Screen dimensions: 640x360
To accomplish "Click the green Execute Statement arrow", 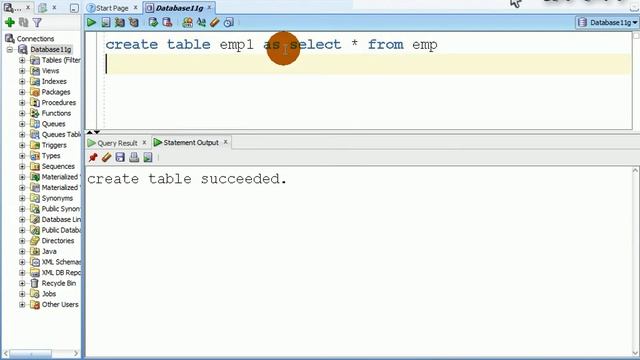I will click(91, 22).
